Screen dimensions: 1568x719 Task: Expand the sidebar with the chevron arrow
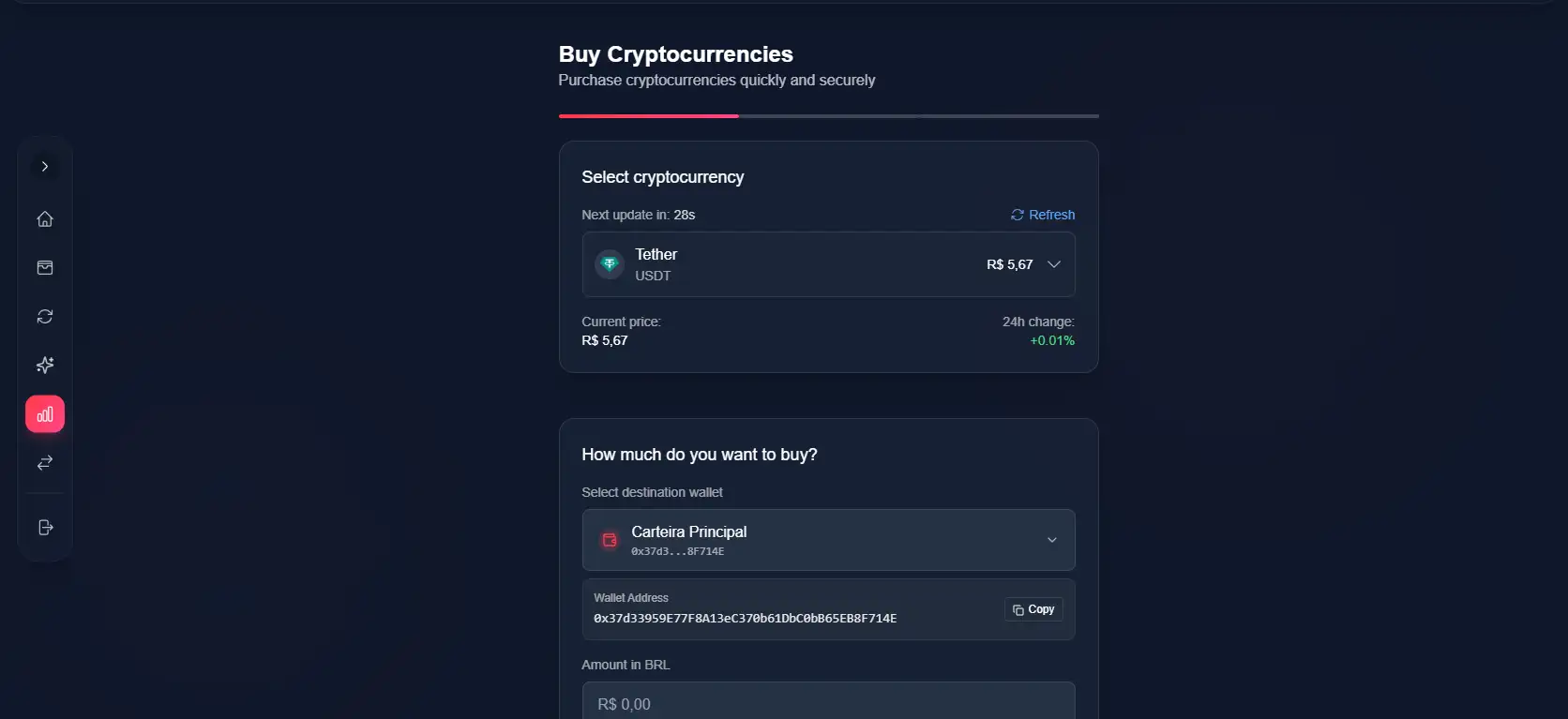click(x=44, y=167)
